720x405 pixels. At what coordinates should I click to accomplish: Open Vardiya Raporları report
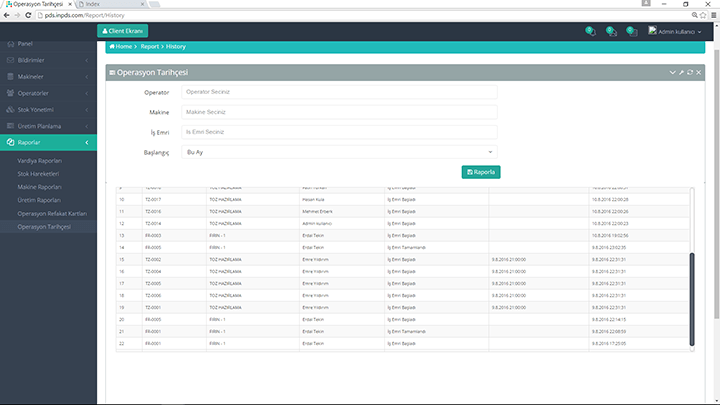39,161
